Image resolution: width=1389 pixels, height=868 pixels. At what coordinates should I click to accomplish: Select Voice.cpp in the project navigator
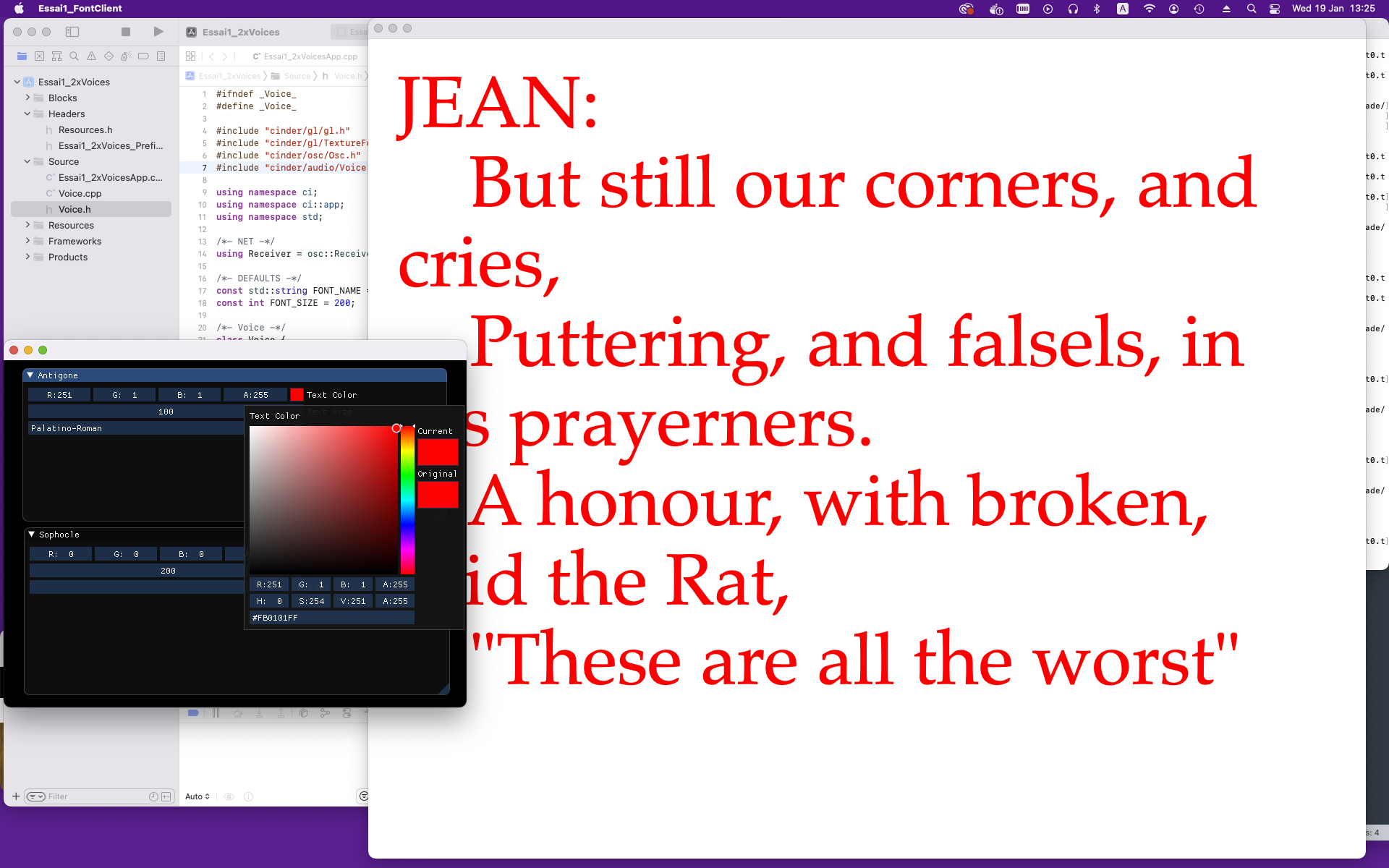80,193
